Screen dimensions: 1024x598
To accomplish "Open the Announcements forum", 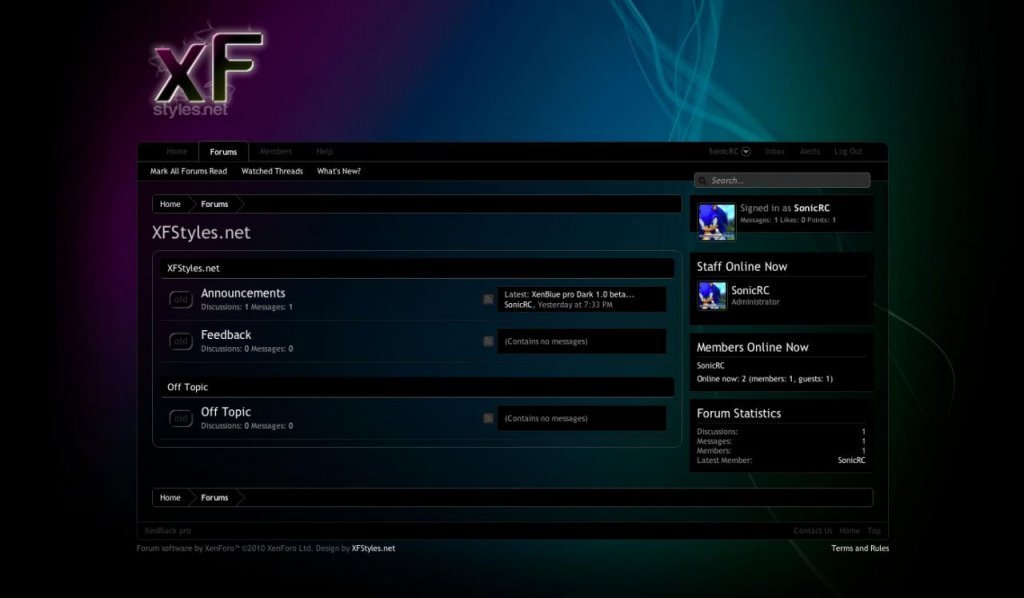I will click(243, 293).
